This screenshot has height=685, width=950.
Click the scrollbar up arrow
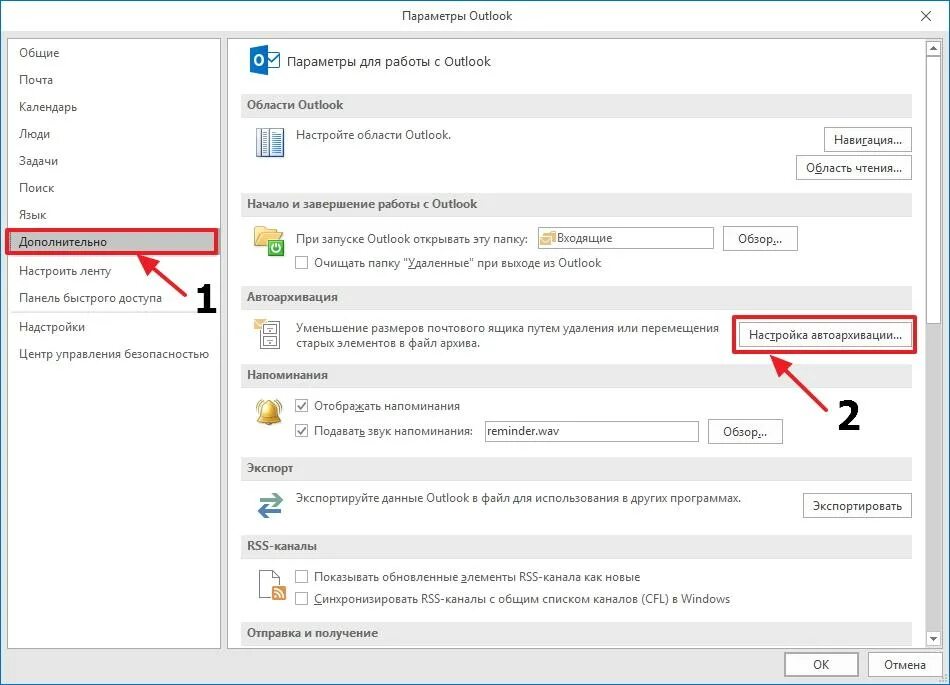(x=933, y=48)
